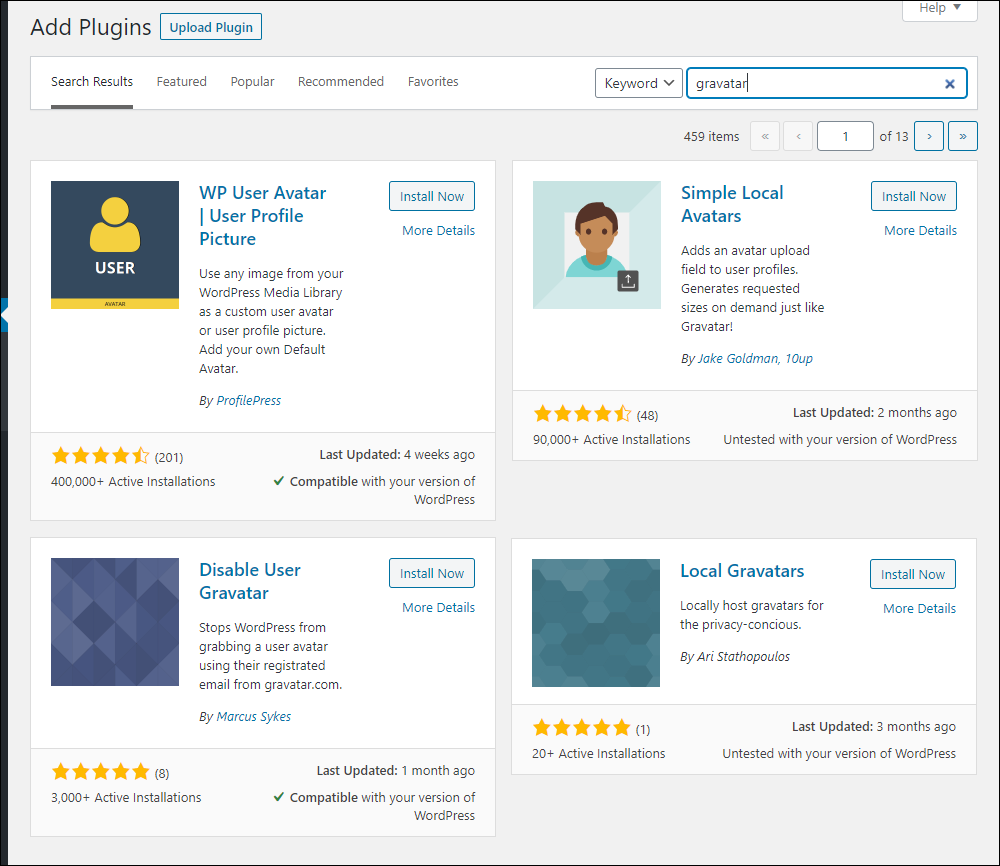View More Details for Disable User Gravatar
This screenshot has width=1000, height=866.
coord(438,607)
